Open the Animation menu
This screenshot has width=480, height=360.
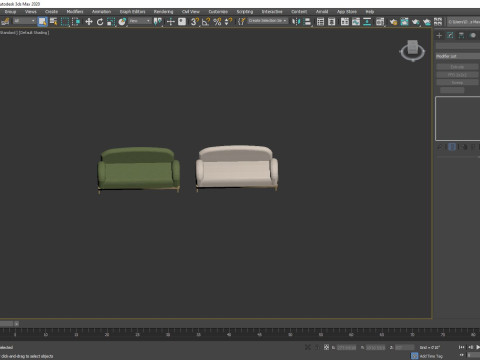pyautogui.click(x=101, y=12)
